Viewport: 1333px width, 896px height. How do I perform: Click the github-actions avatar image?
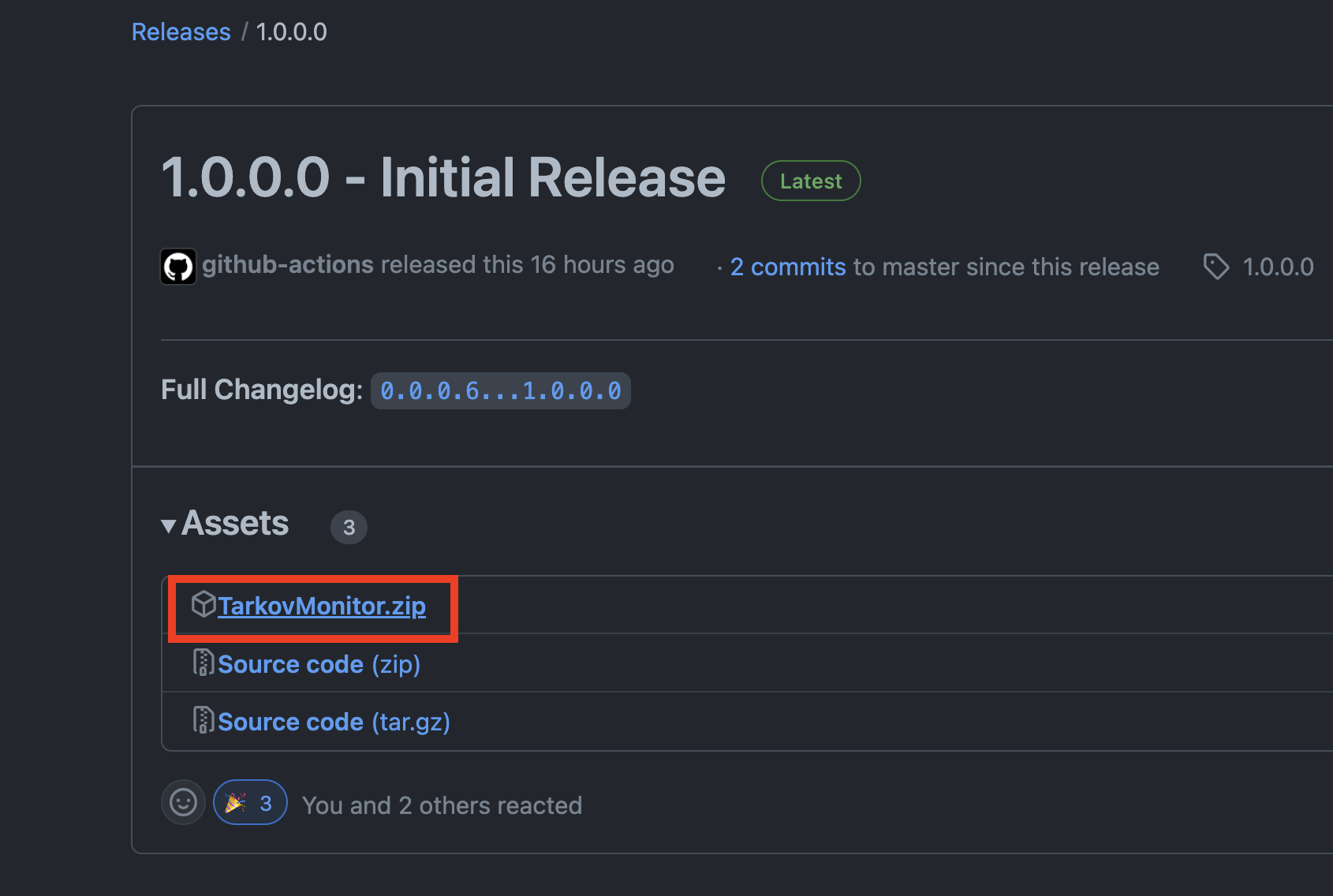click(x=178, y=266)
